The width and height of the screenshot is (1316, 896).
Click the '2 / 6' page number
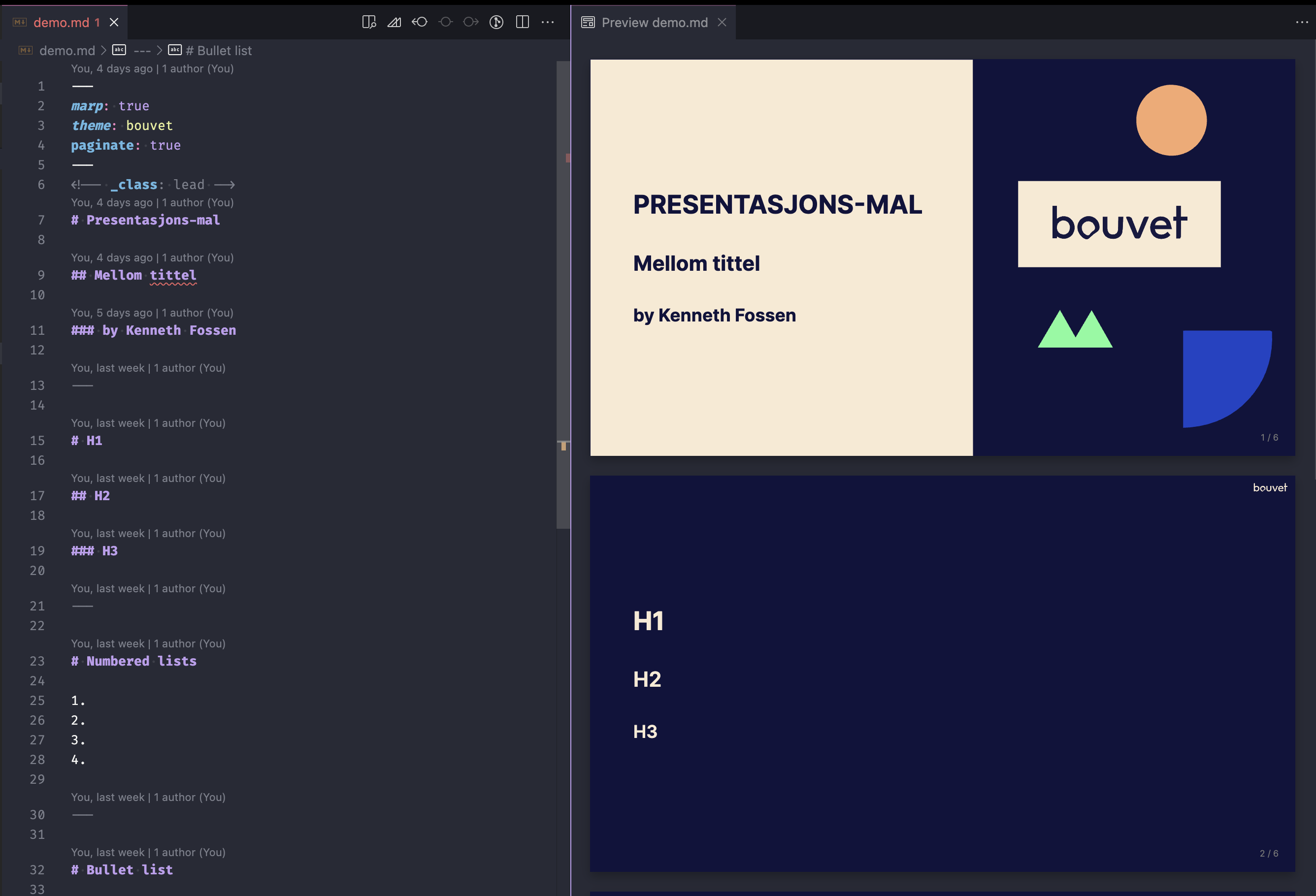[1269, 854]
